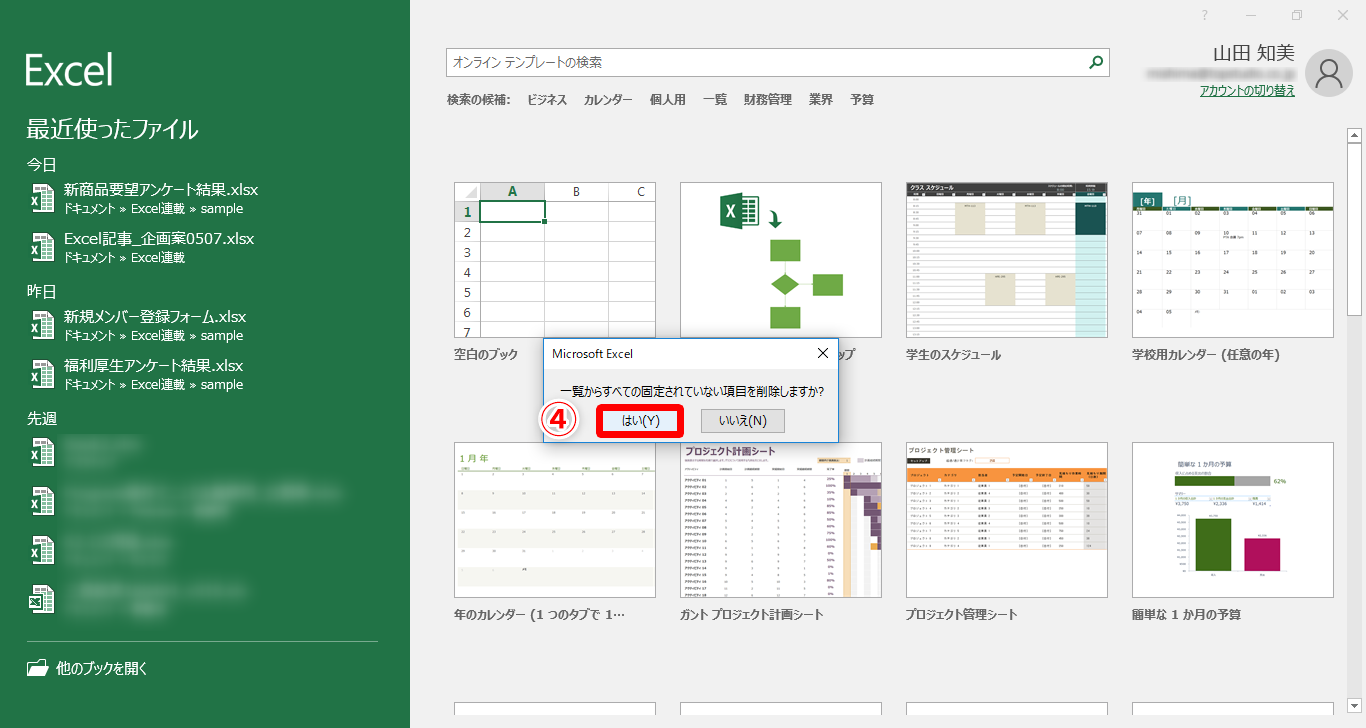This screenshot has height=728, width=1366.
Task: Click the Excel file icon beside 新商品要望アンケート結果.xlsx
Action: pos(42,198)
